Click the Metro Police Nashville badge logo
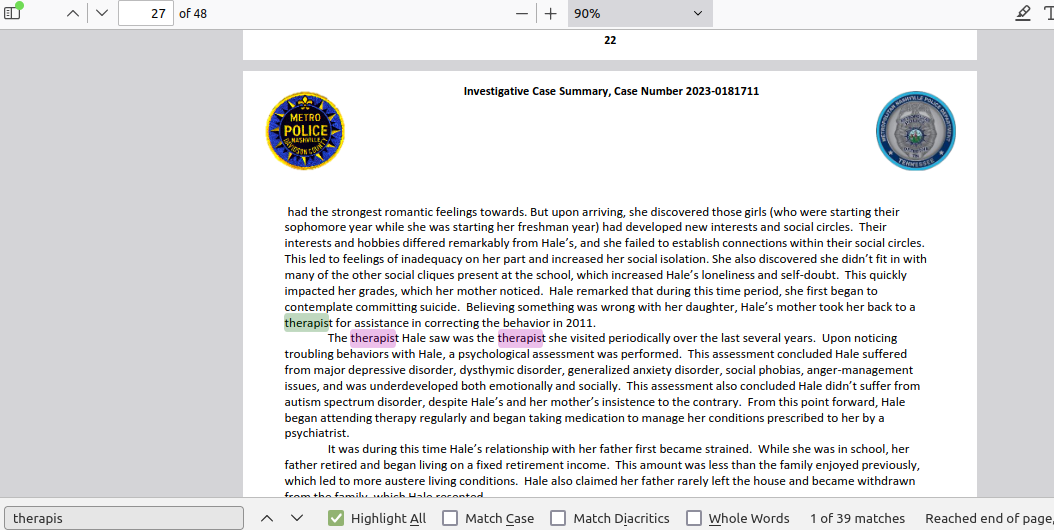 tap(305, 130)
